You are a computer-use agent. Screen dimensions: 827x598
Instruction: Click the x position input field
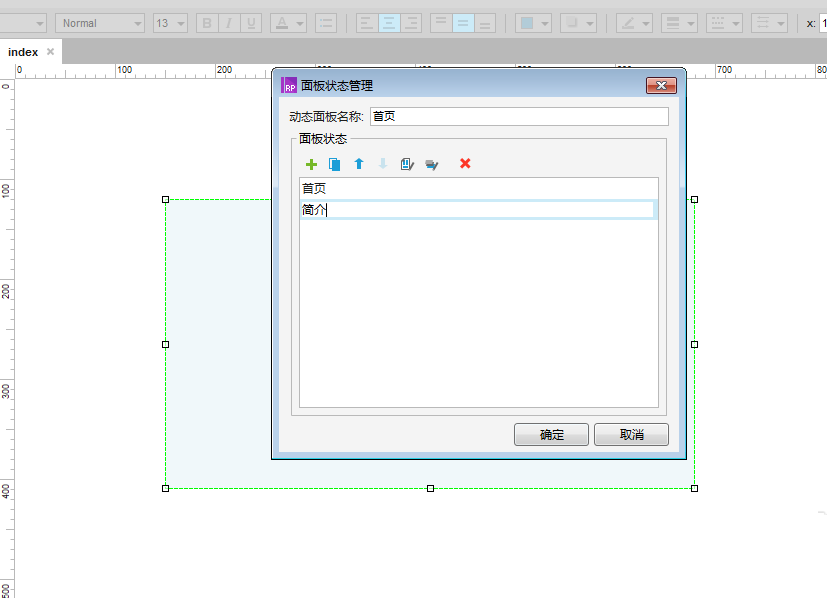click(x=823, y=23)
